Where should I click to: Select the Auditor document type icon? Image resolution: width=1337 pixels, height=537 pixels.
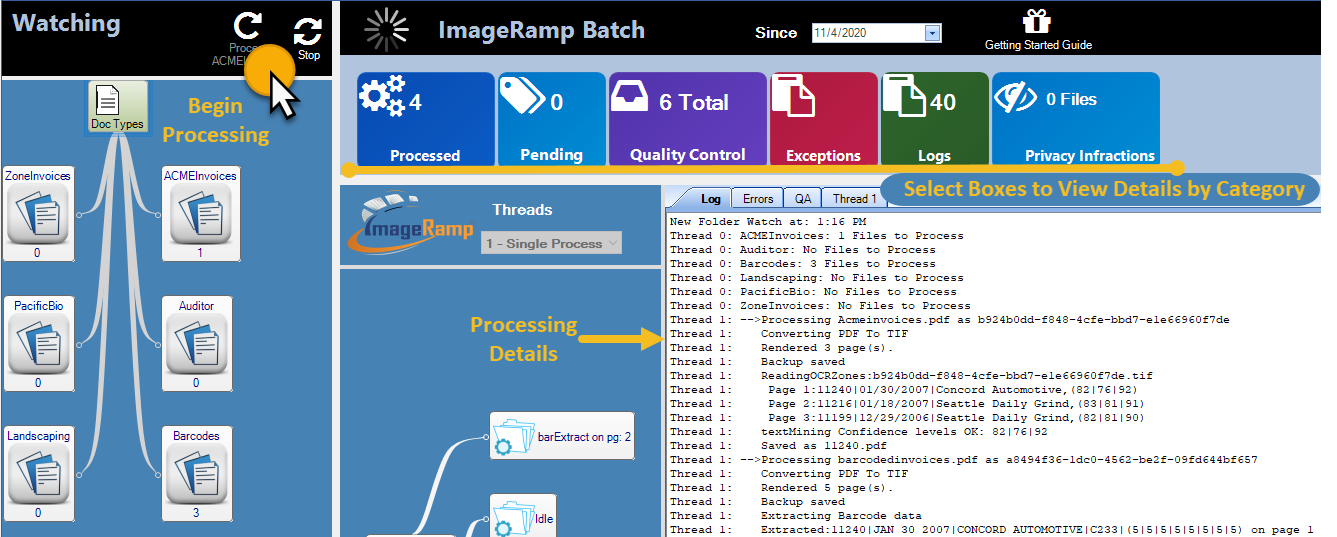(x=196, y=343)
